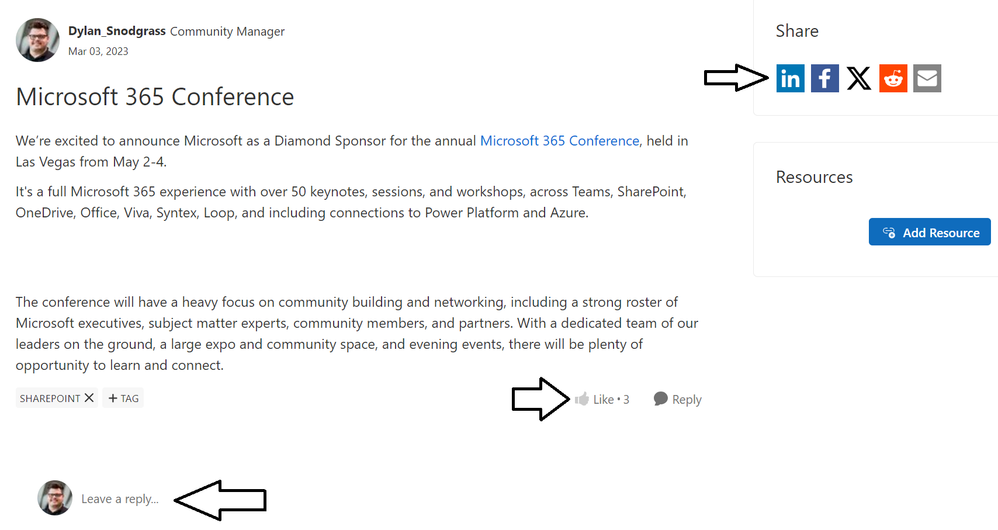This screenshot has height=530, width=998.
Task: Open Dylan_Snodgrass profile name link
Action: (x=116, y=31)
